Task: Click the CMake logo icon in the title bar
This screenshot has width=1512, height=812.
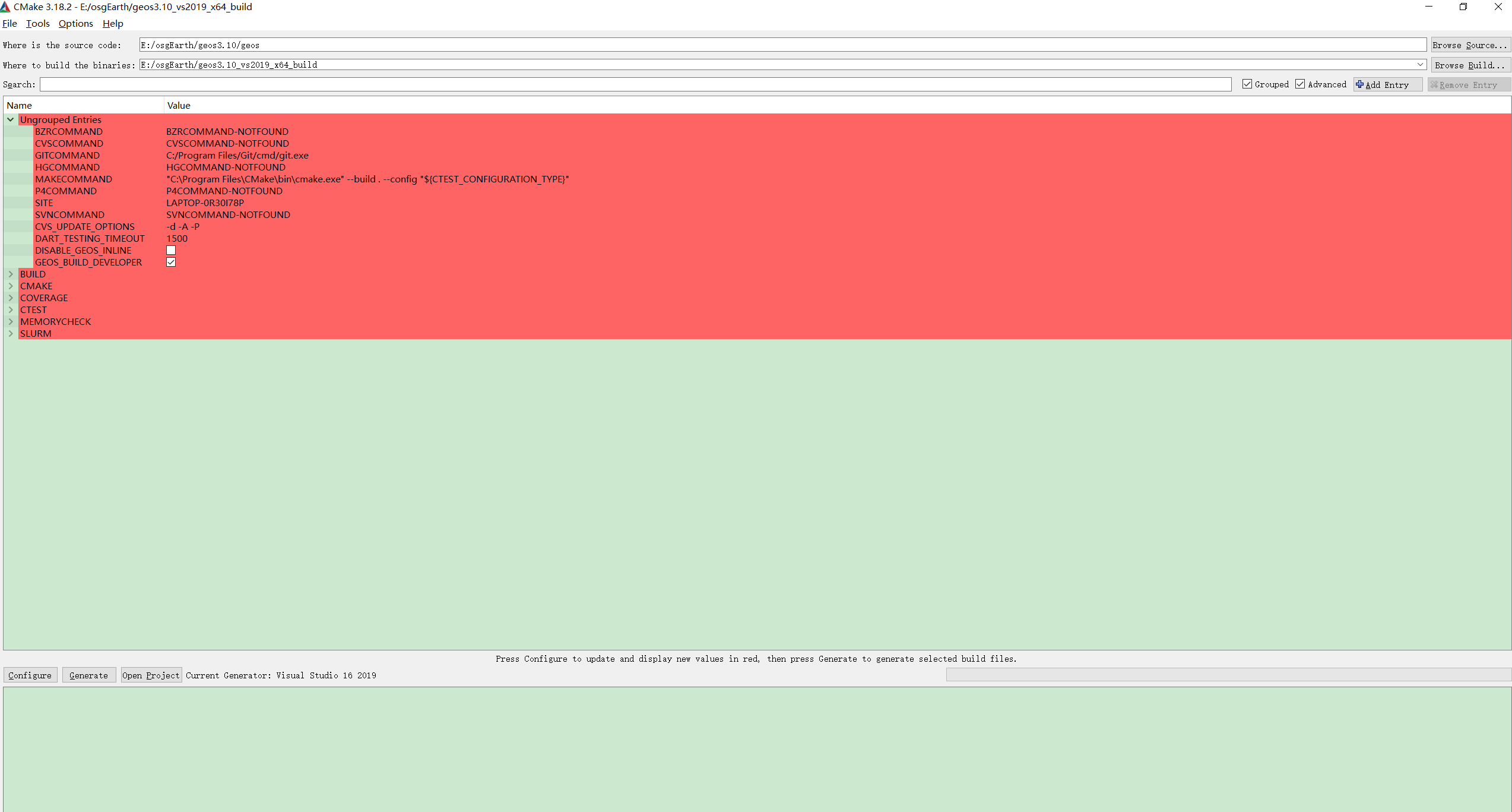Action: pos(5,7)
